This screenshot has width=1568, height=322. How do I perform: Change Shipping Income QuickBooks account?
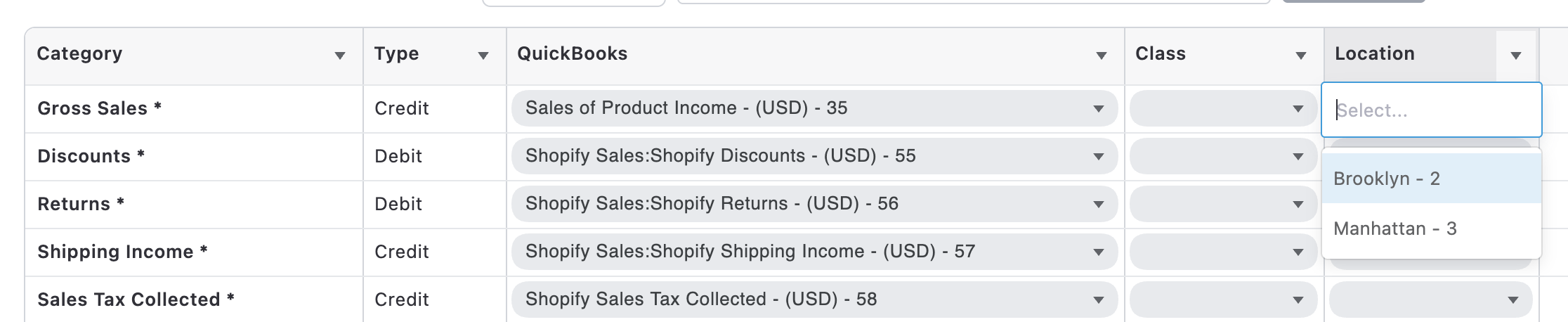tap(814, 252)
